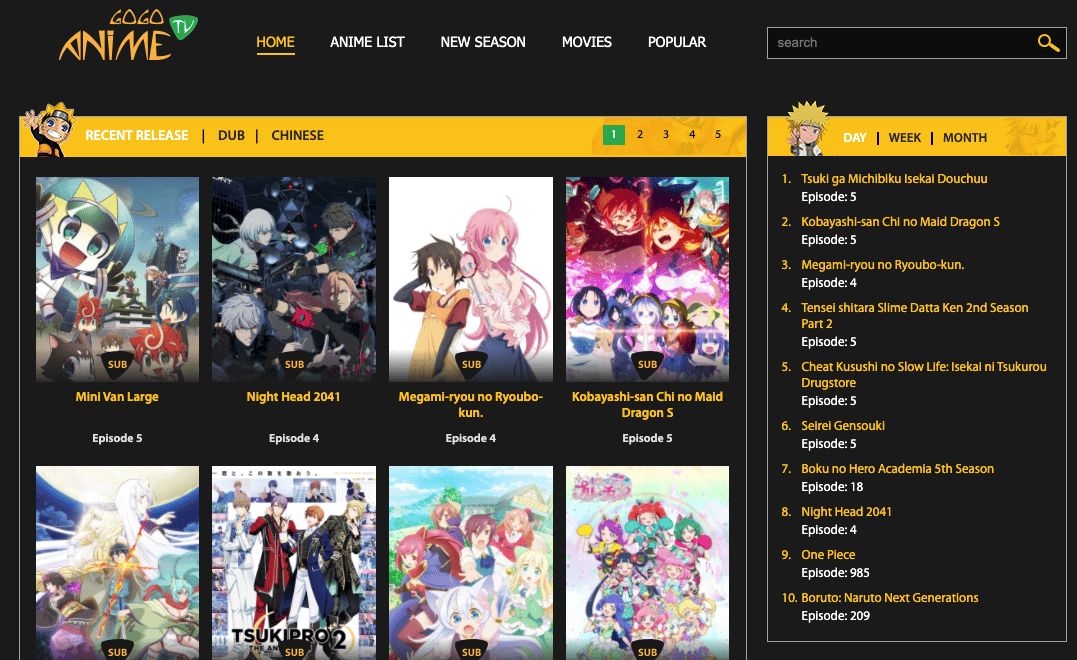Open the Popular section
This screenshot has height=660, width=1077.
pos(677,42)
